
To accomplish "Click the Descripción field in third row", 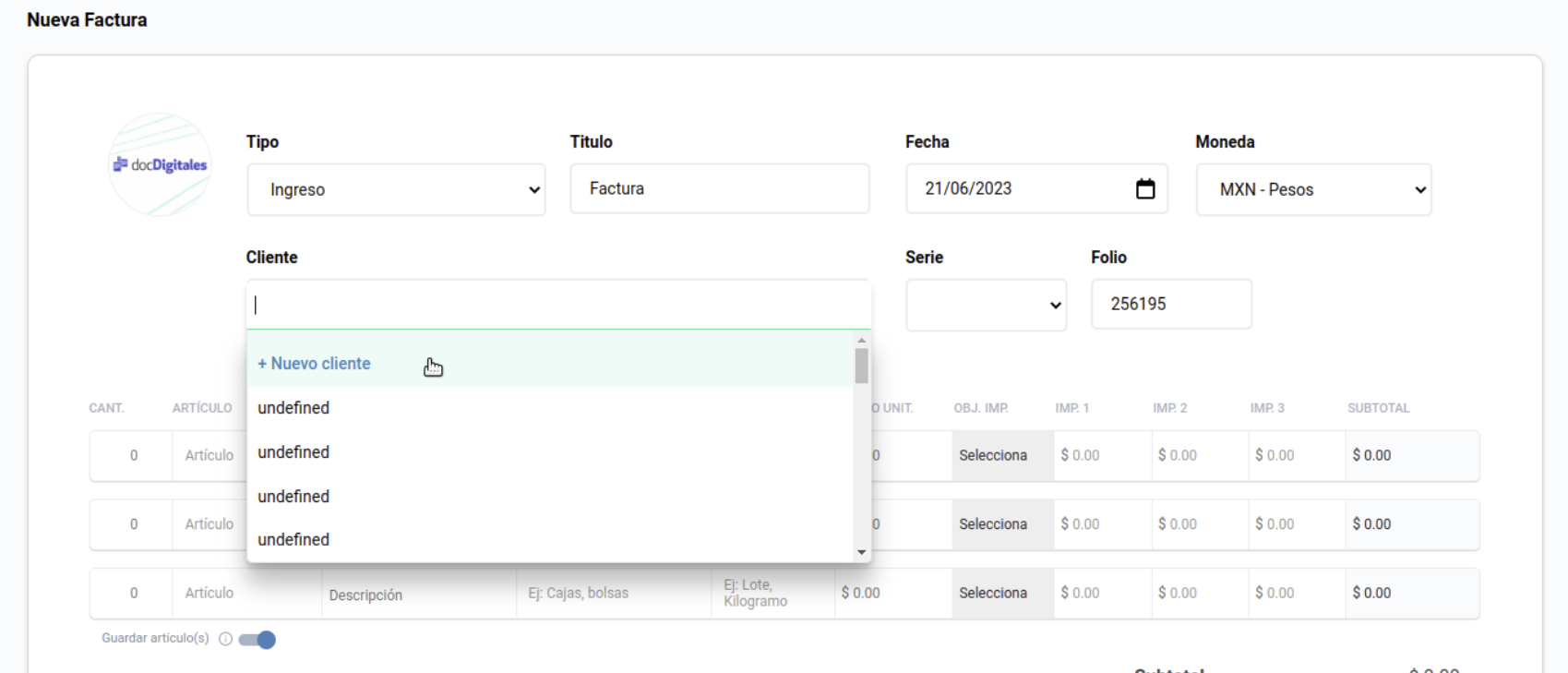I will click(x=418, y=595).
